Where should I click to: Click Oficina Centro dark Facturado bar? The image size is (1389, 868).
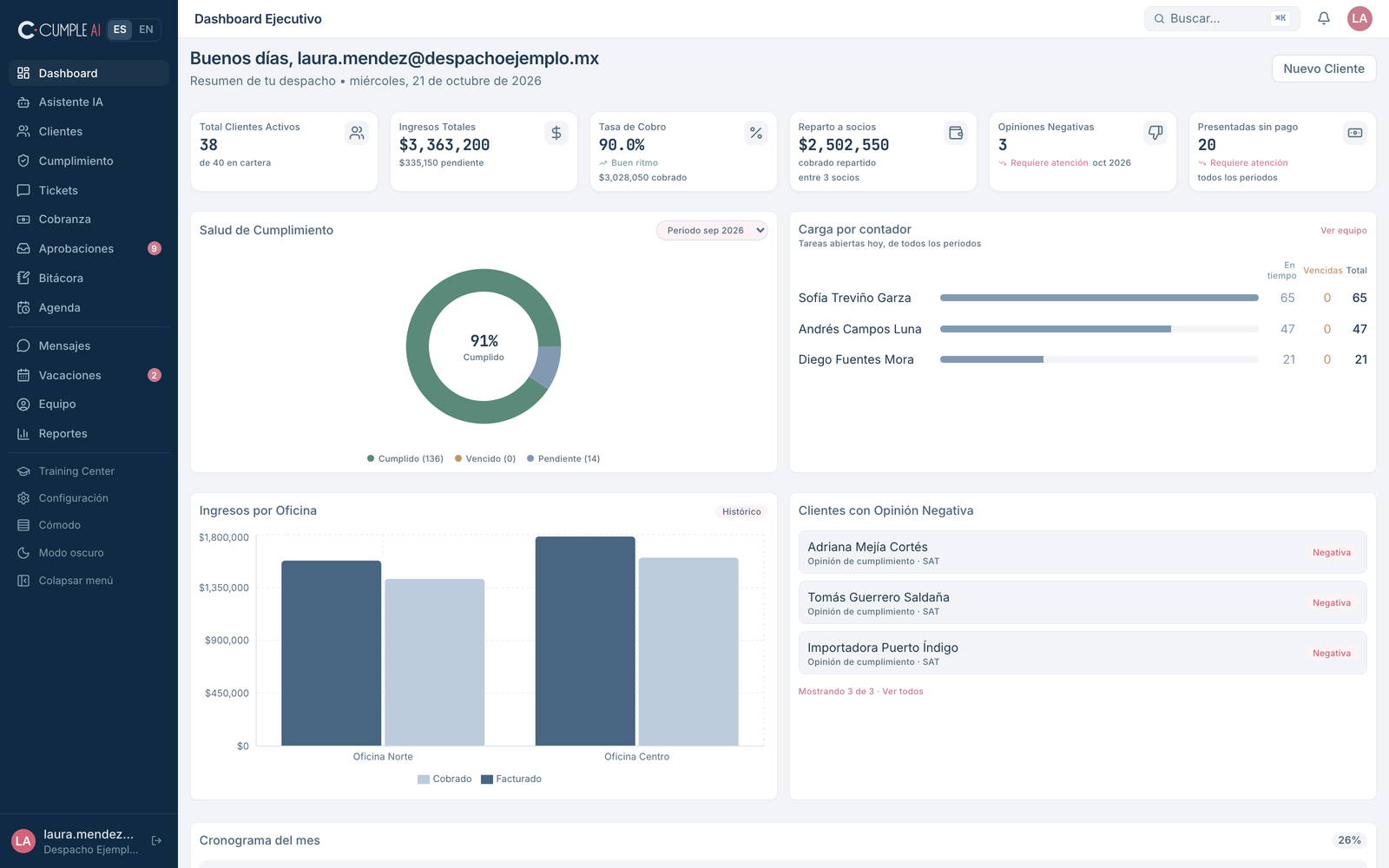pyautogui.click(x=585, y=641)
